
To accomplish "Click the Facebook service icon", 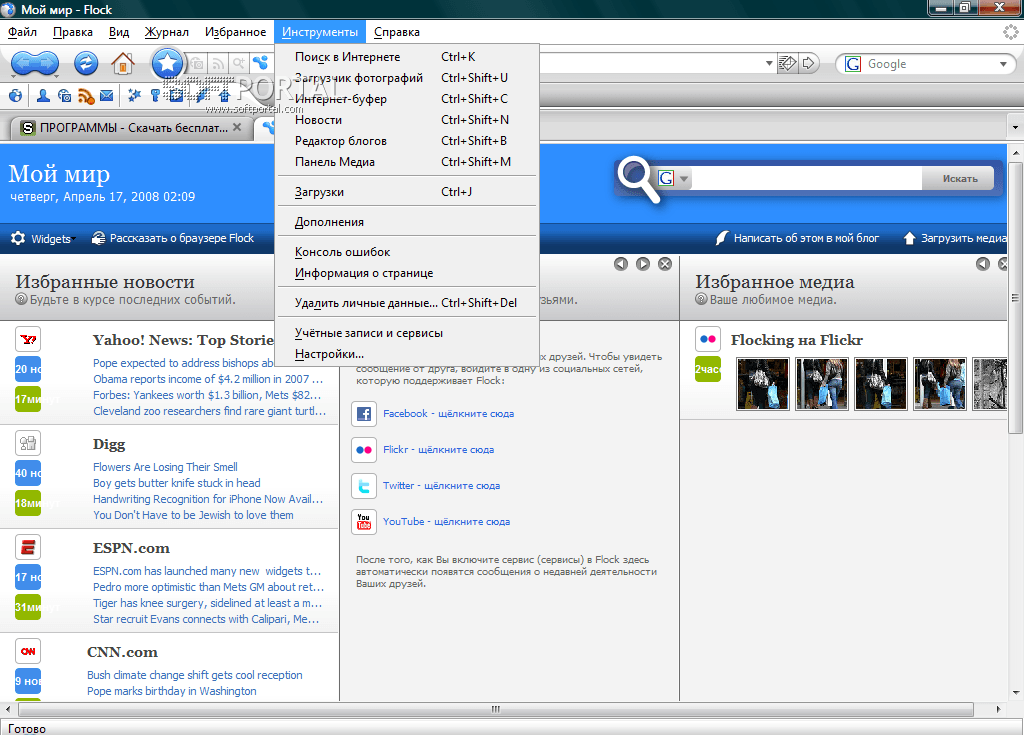I will [364, 414].
